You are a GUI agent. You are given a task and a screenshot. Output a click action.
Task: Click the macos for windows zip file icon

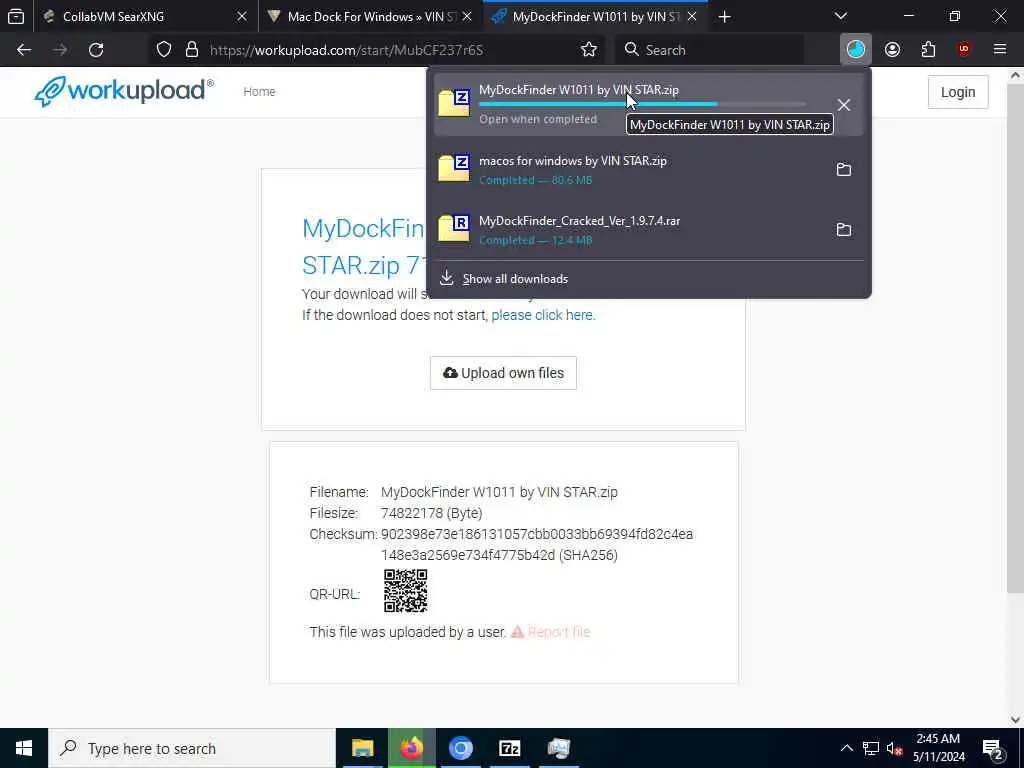tap(454, 168)
